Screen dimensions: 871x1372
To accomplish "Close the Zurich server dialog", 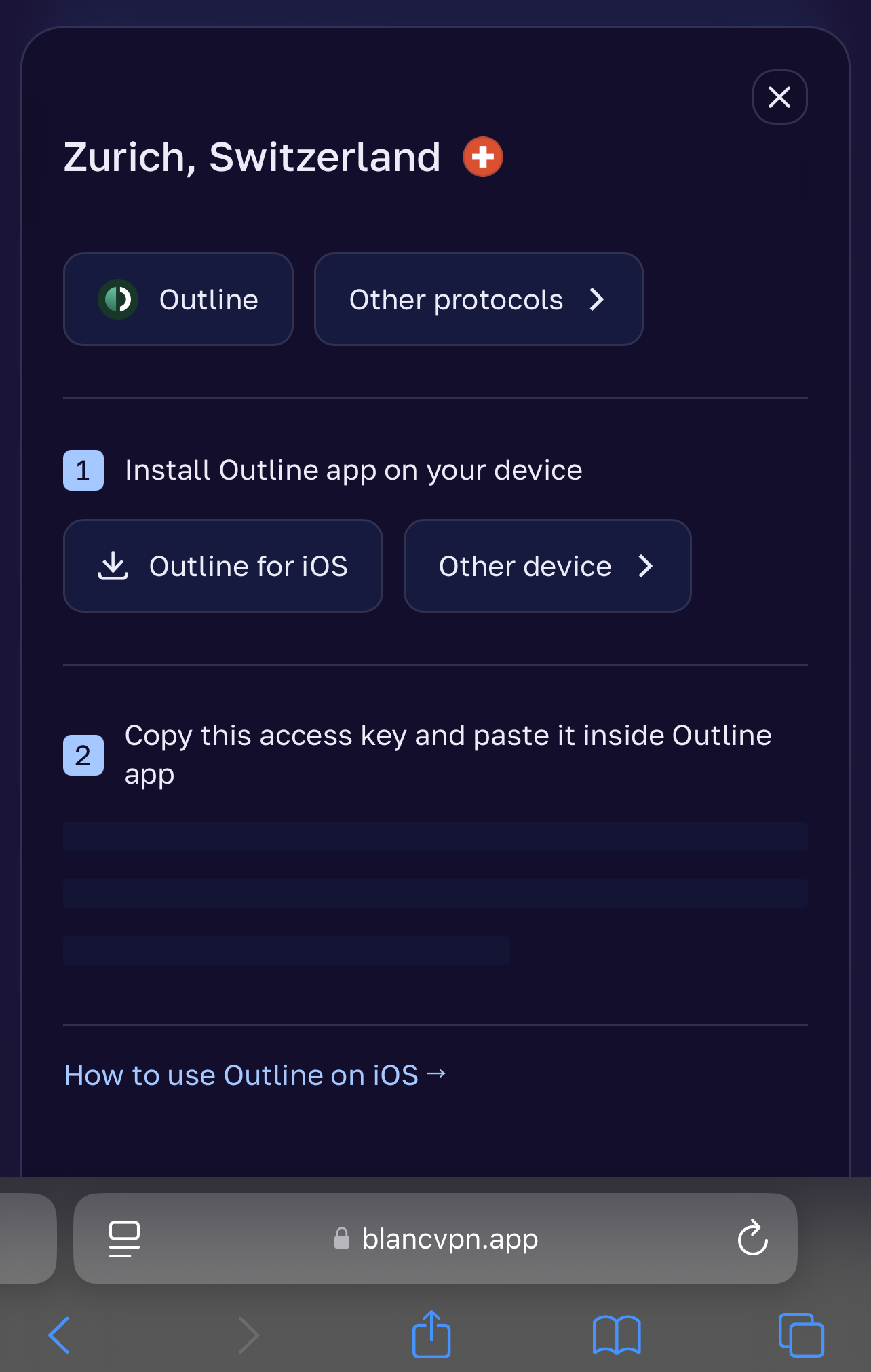I will click(779, 97).
